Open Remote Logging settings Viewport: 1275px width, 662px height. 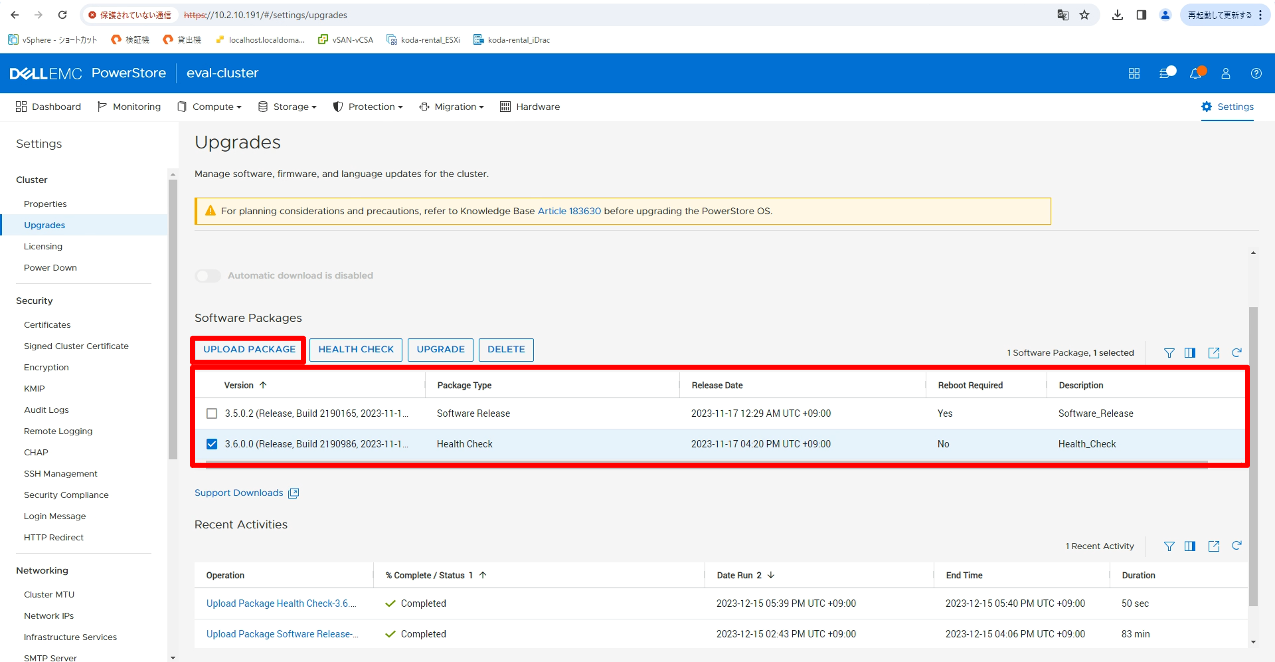click(x=58, y=431)
